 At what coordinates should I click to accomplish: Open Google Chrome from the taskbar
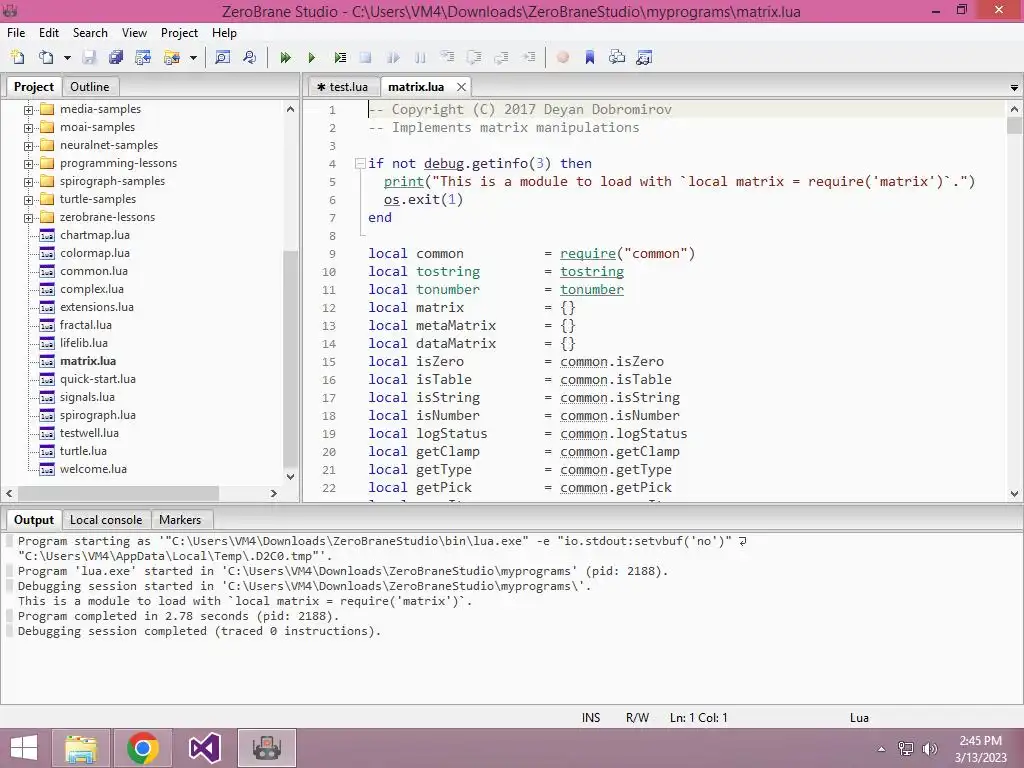pos(142,748)
